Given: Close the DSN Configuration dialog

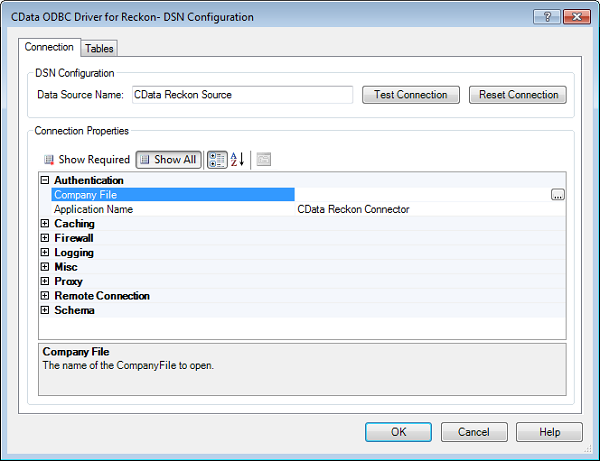Looking at the screenshot, I should point(577,17).
